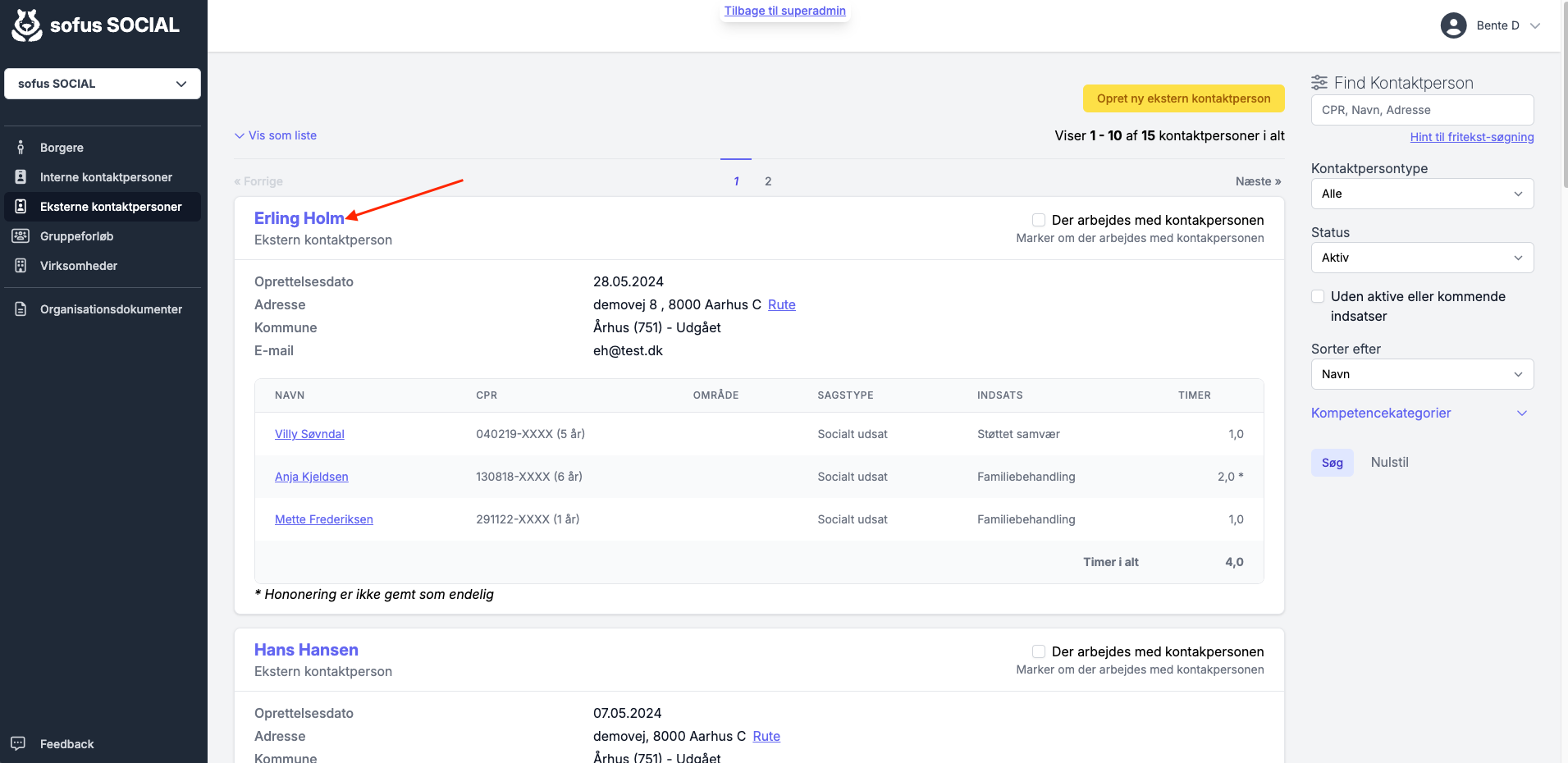Image resolution: width=1568 pixels, height=763 pixels.
Task: Go to page 2 of results
Action: pos(768,181)
